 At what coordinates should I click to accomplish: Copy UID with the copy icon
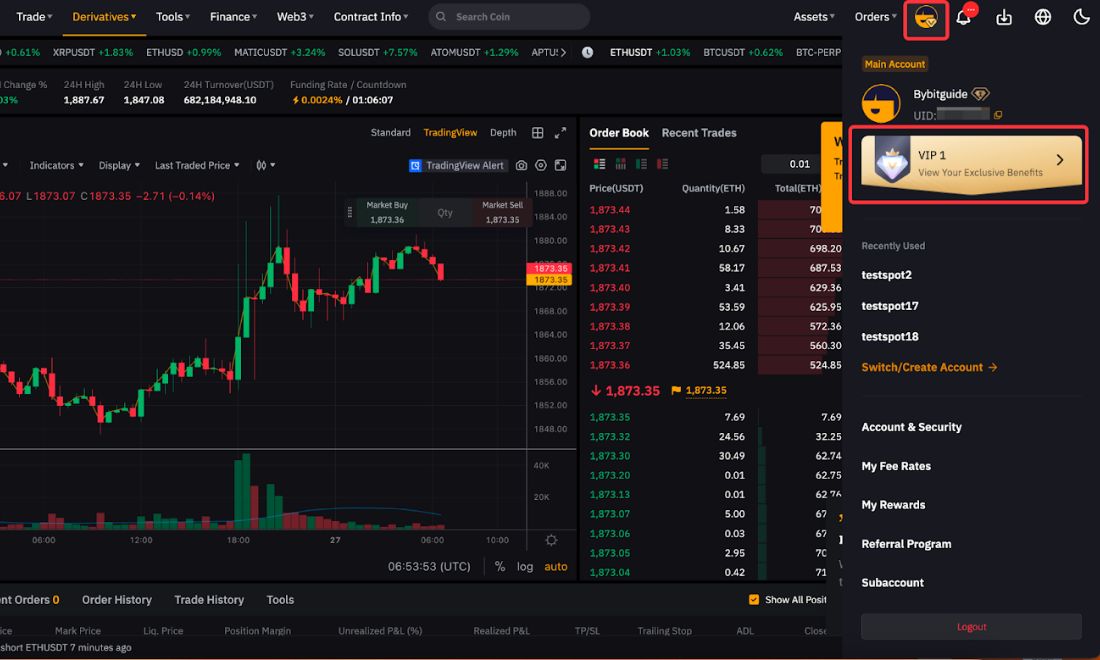click(998, 115)
